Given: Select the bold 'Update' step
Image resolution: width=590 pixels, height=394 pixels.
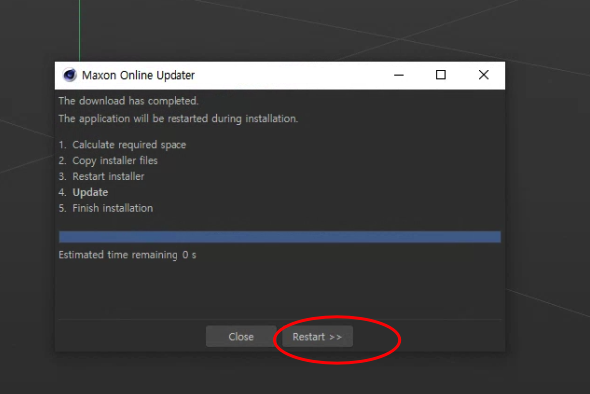Looking at the screenshot, I should (90, 192).
